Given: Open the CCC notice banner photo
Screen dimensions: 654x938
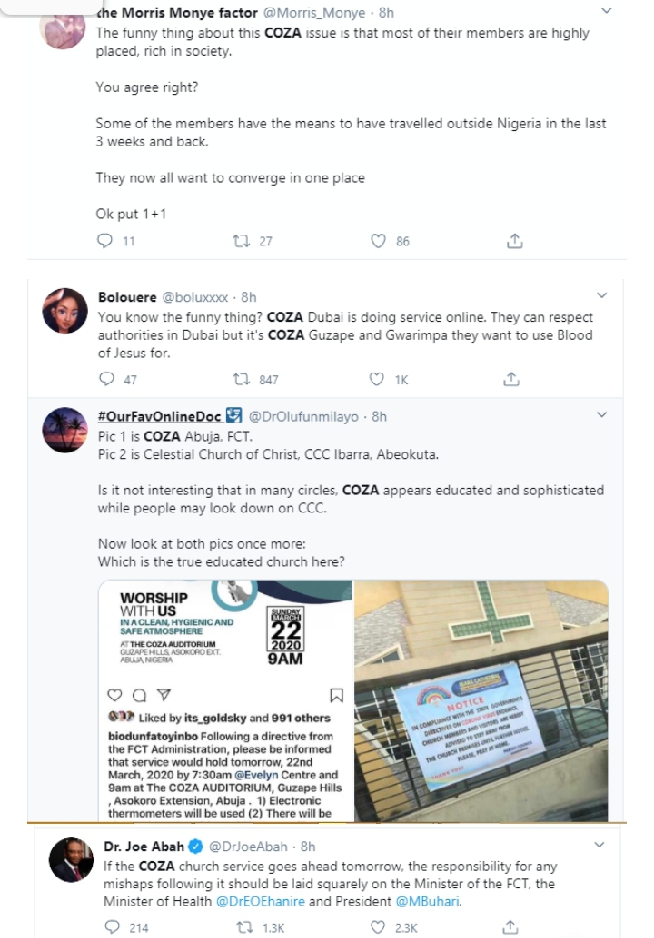Looking at the screenshot, I should pyautogui.click(x=481, y=701).
